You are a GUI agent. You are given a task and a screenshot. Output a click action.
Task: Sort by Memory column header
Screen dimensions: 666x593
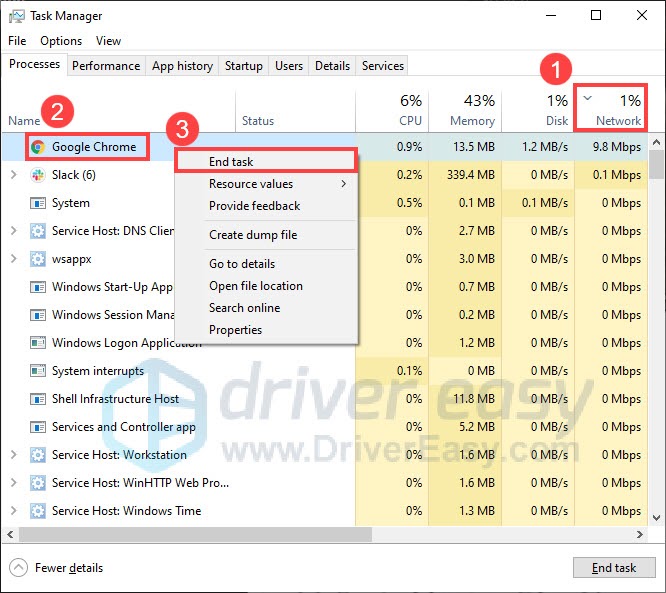[465, 110]
